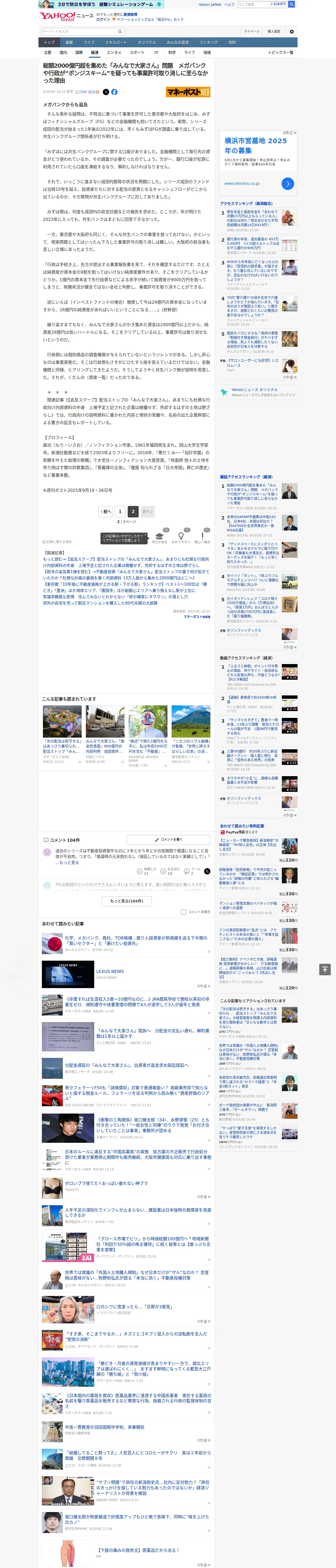Open thumbnail of ニセコのバブル崩壊 article
This screenshot has width=336, height=1568.
coord(191,721)
